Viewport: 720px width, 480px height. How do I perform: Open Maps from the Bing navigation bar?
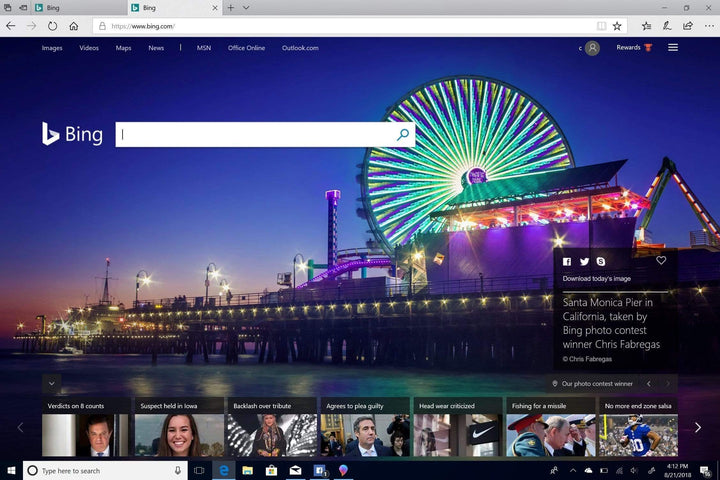(x=123, y=48)
